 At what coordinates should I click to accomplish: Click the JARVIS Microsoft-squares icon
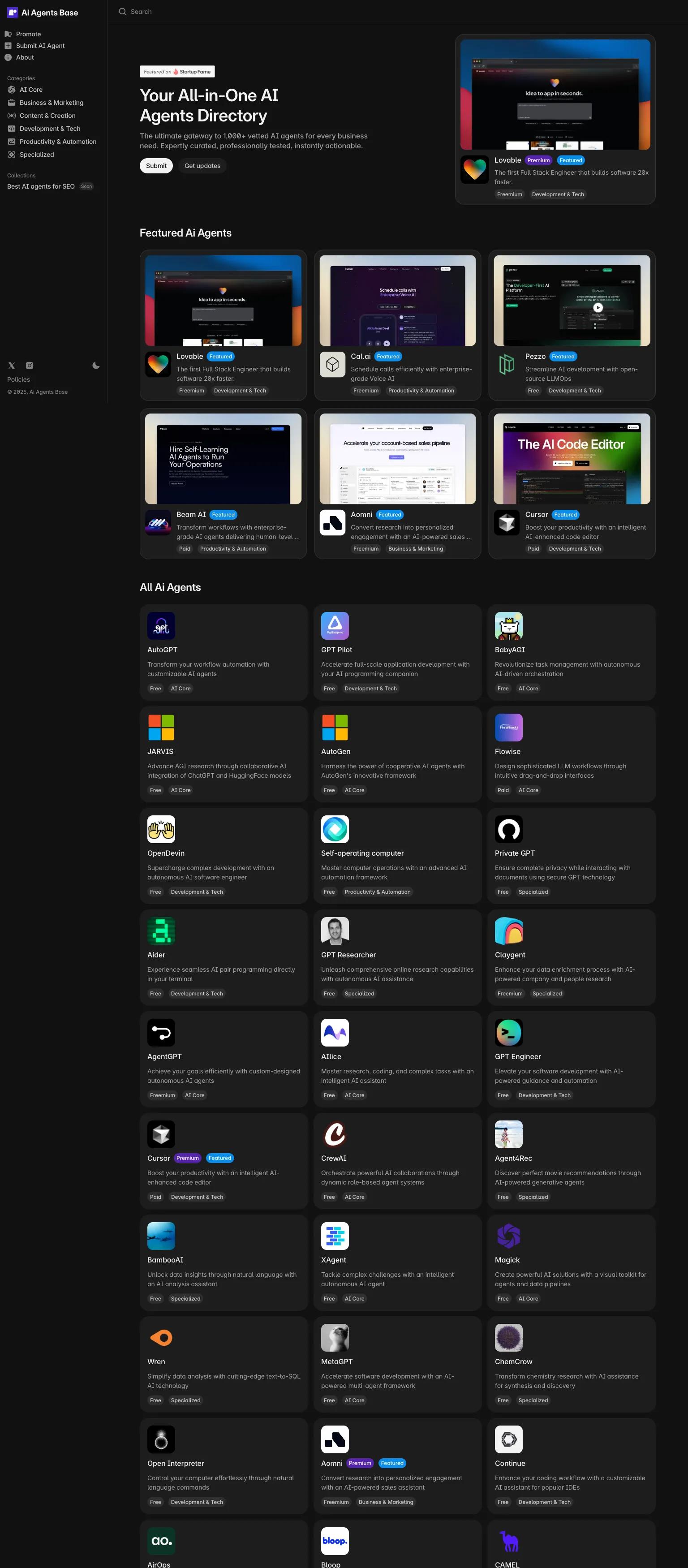click(161, 728)
